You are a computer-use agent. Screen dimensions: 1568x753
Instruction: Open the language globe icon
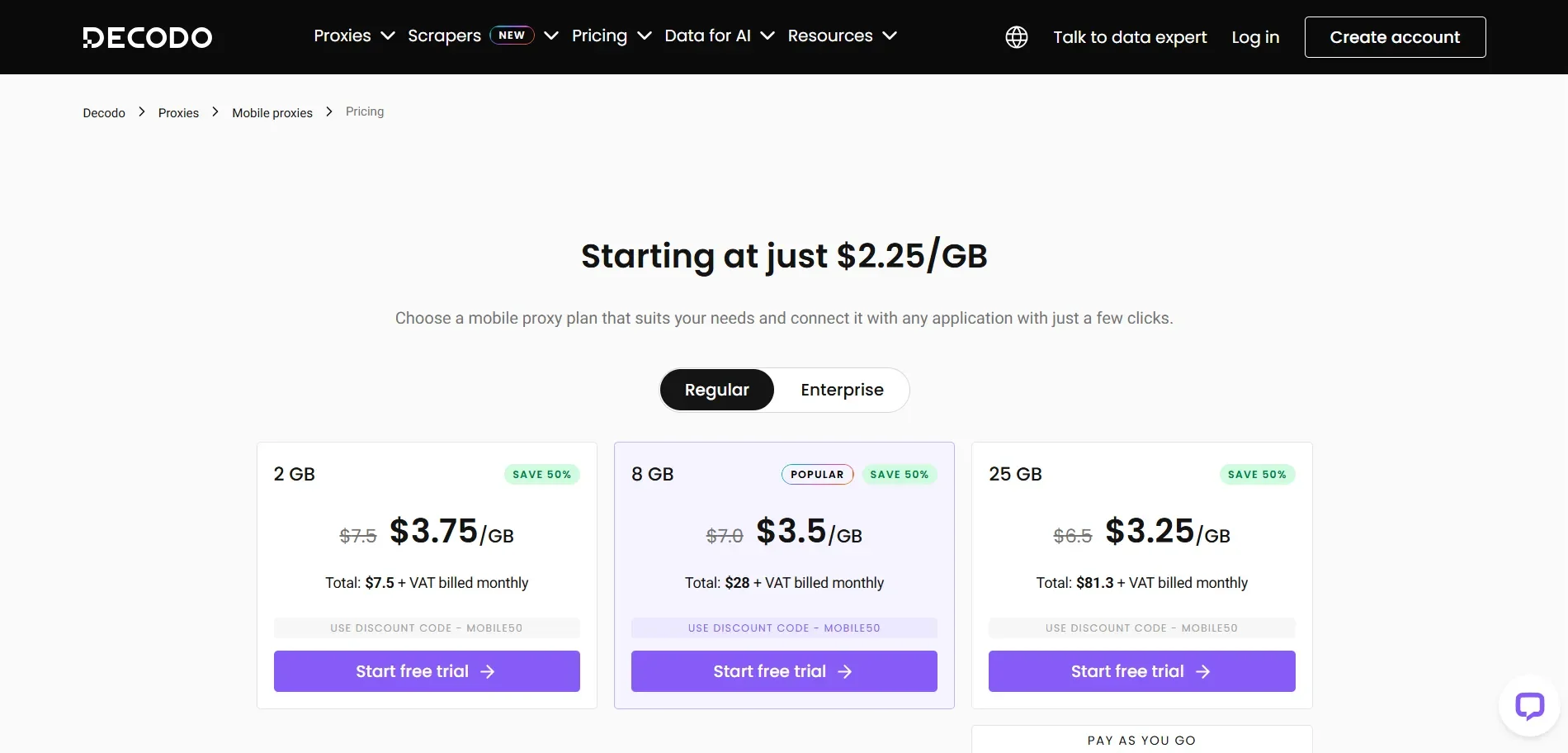(1016, 37)
